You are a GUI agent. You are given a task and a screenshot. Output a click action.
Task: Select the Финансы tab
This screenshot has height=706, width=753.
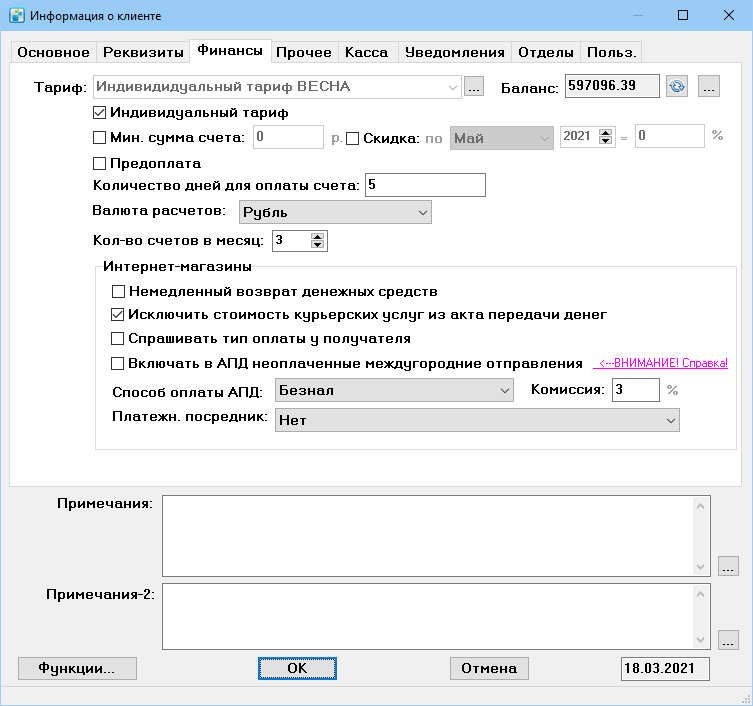(230, 50)
